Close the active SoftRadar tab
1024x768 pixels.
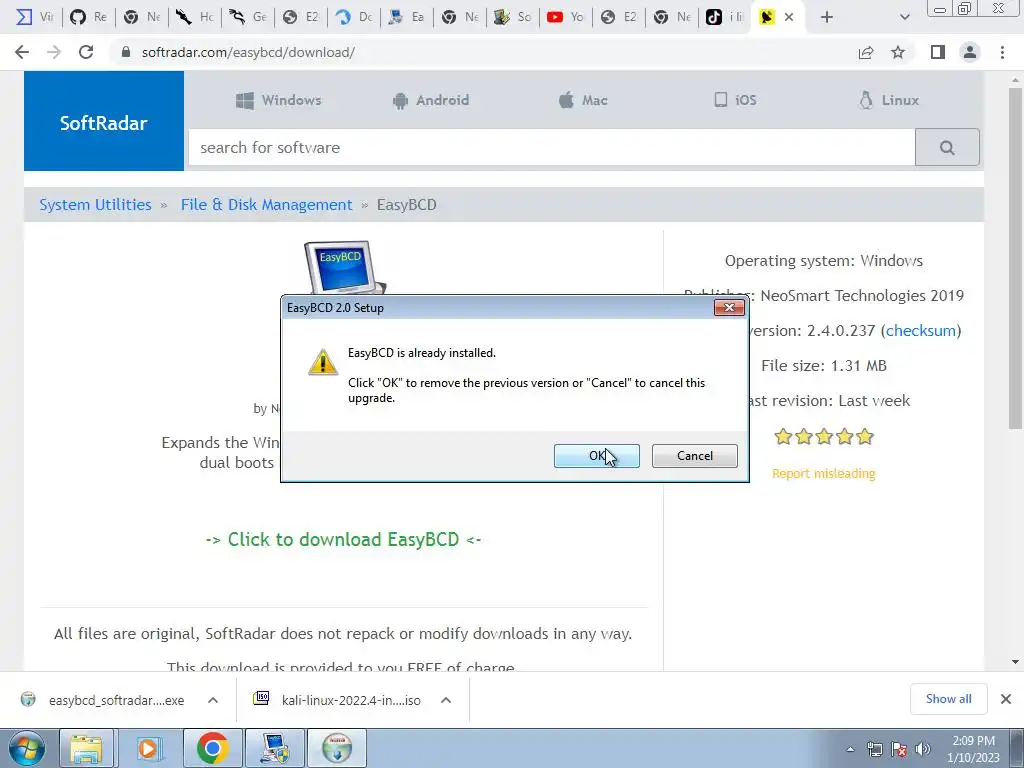(x=789, y=17)
